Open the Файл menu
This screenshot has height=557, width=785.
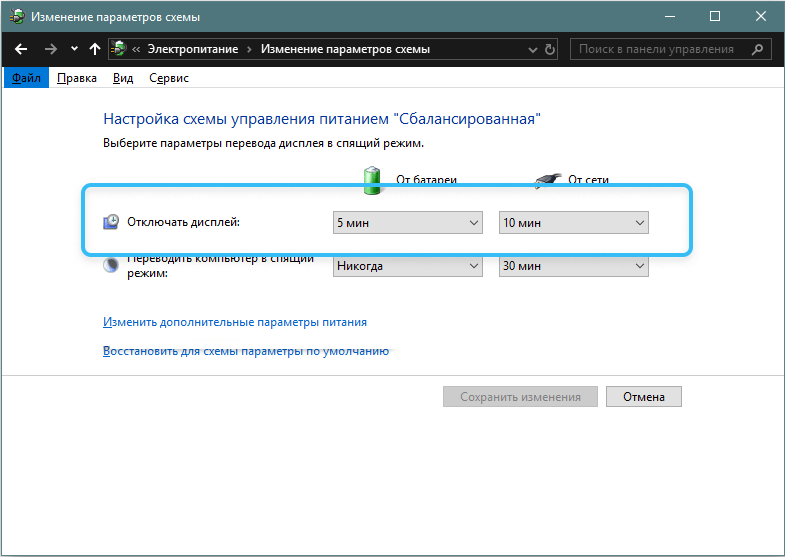coord(26,78)
